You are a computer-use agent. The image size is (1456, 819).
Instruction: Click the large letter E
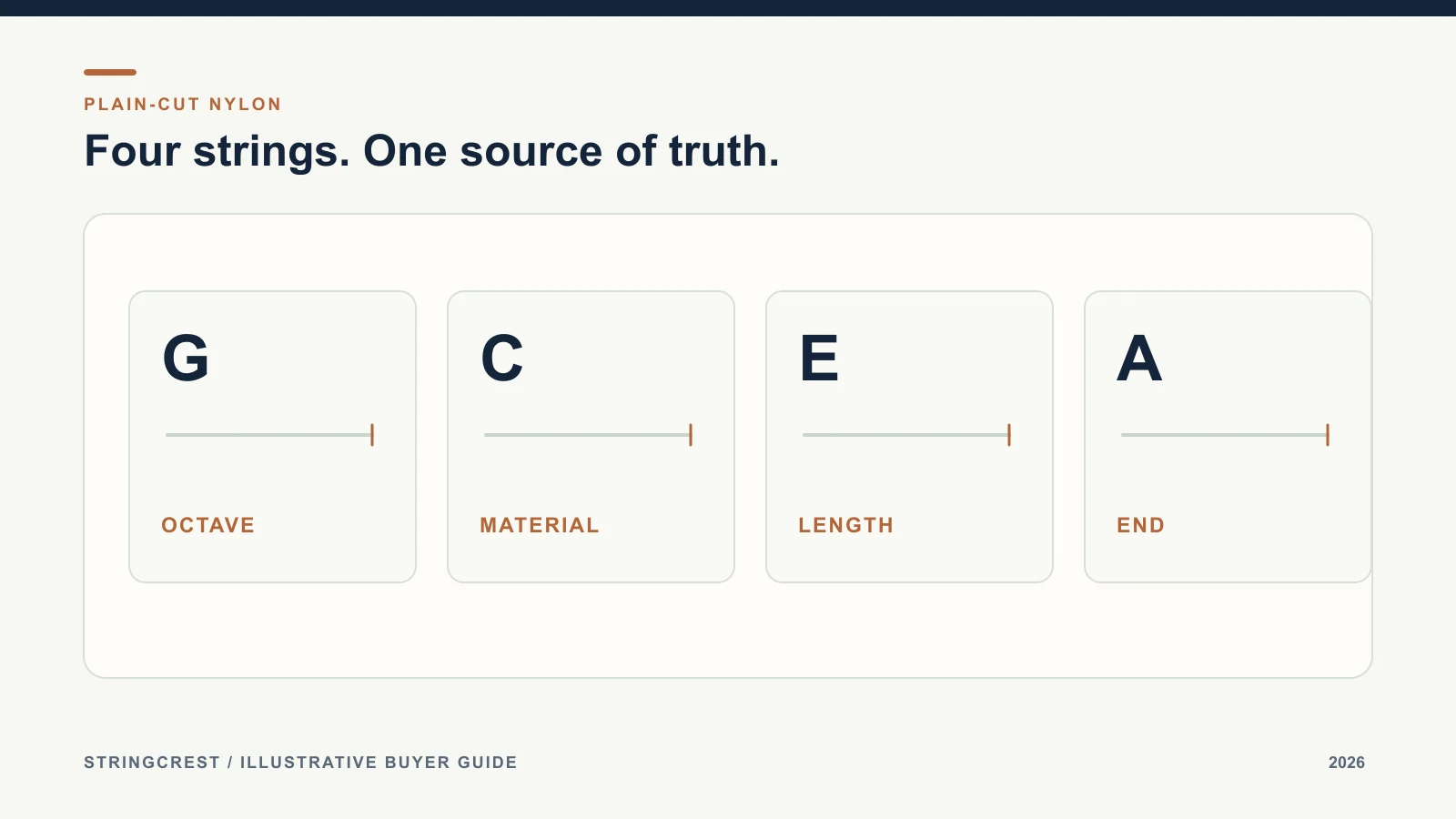click(819, 358)
